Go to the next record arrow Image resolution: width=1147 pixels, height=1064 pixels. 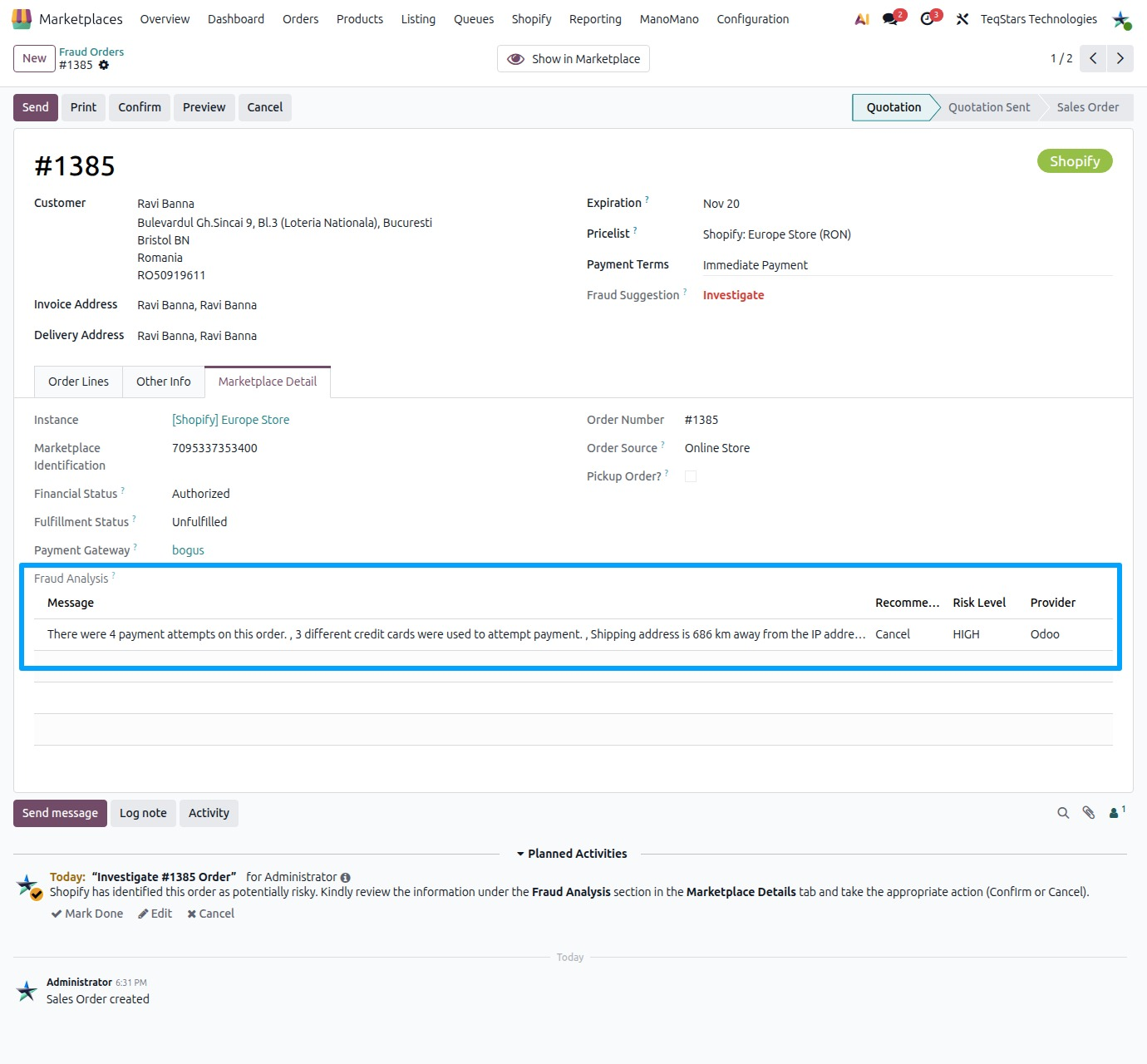[x=1120, y=58]
